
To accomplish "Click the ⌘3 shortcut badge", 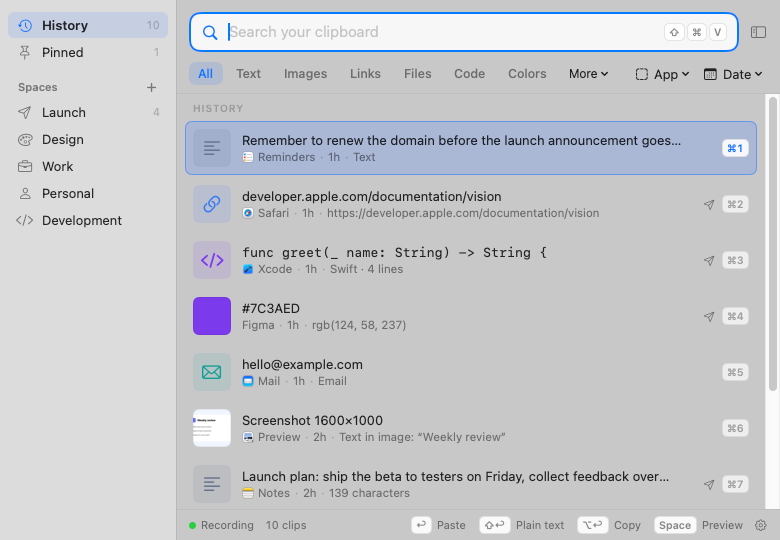I will tap(735, 260).
